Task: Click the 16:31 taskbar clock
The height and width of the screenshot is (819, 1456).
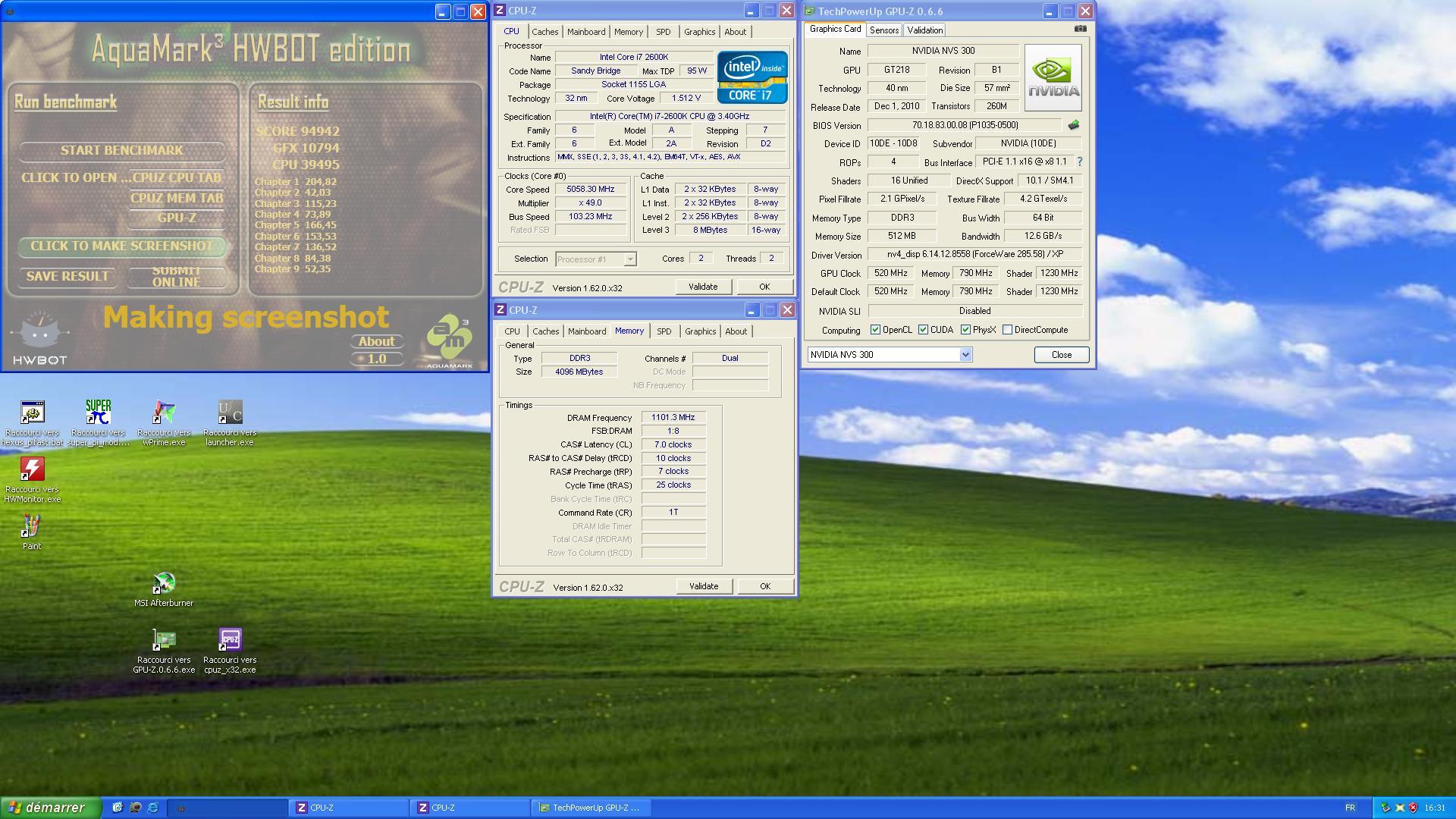Action: point(1435,808)
